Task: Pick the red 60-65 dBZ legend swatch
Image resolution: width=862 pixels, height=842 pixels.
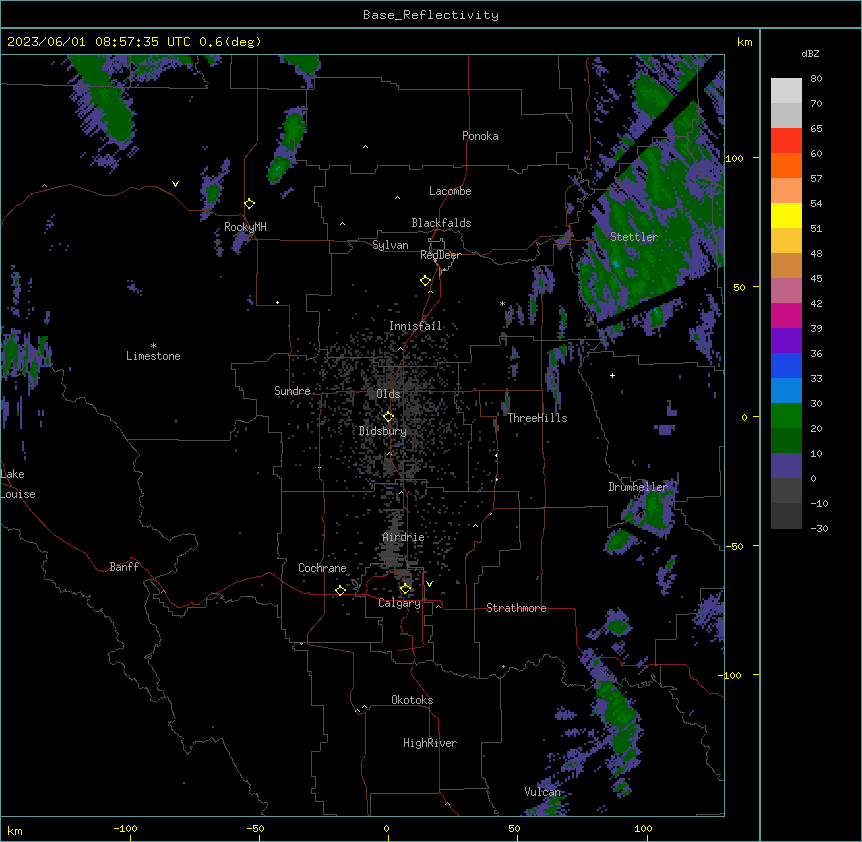Action: tap(786, 141)
